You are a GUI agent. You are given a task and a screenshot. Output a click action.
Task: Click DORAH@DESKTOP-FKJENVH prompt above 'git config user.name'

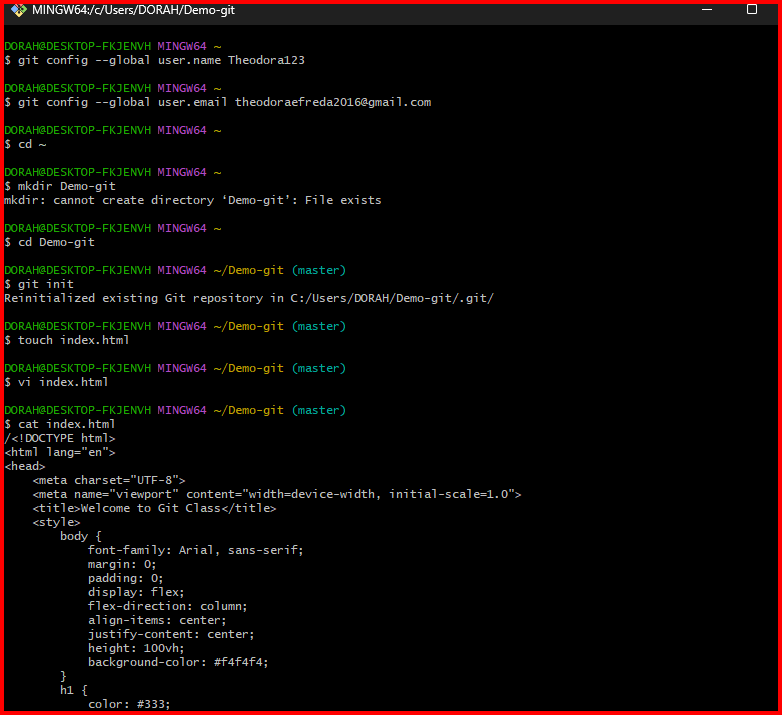pyautogui.click(x=77, y=46)
